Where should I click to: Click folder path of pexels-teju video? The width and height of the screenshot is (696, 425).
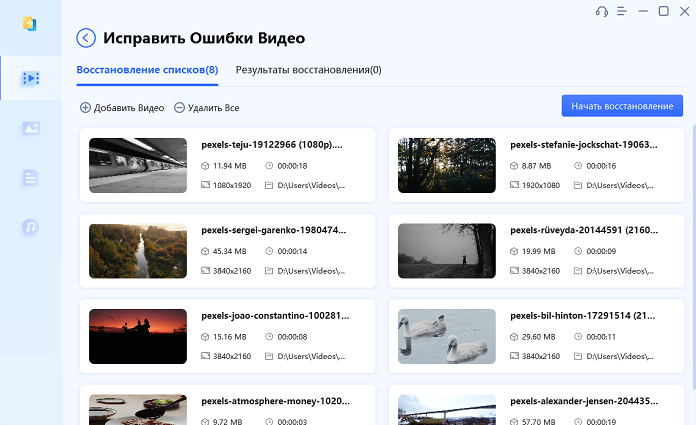click(x=311, y=185)
